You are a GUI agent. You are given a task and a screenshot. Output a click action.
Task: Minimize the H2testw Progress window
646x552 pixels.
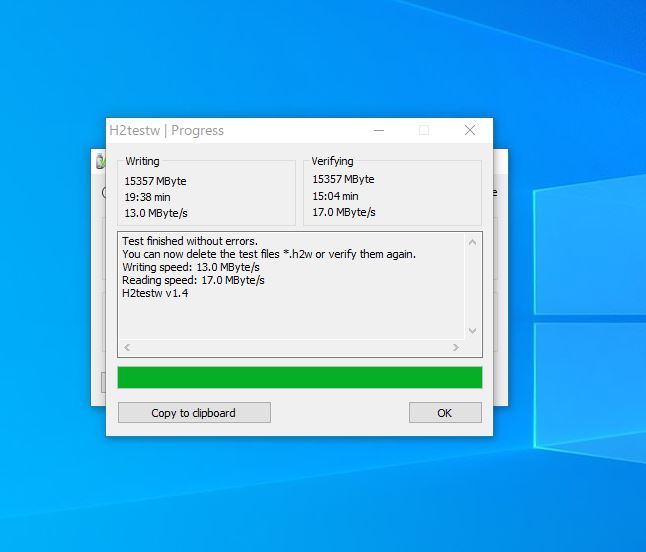379,130
